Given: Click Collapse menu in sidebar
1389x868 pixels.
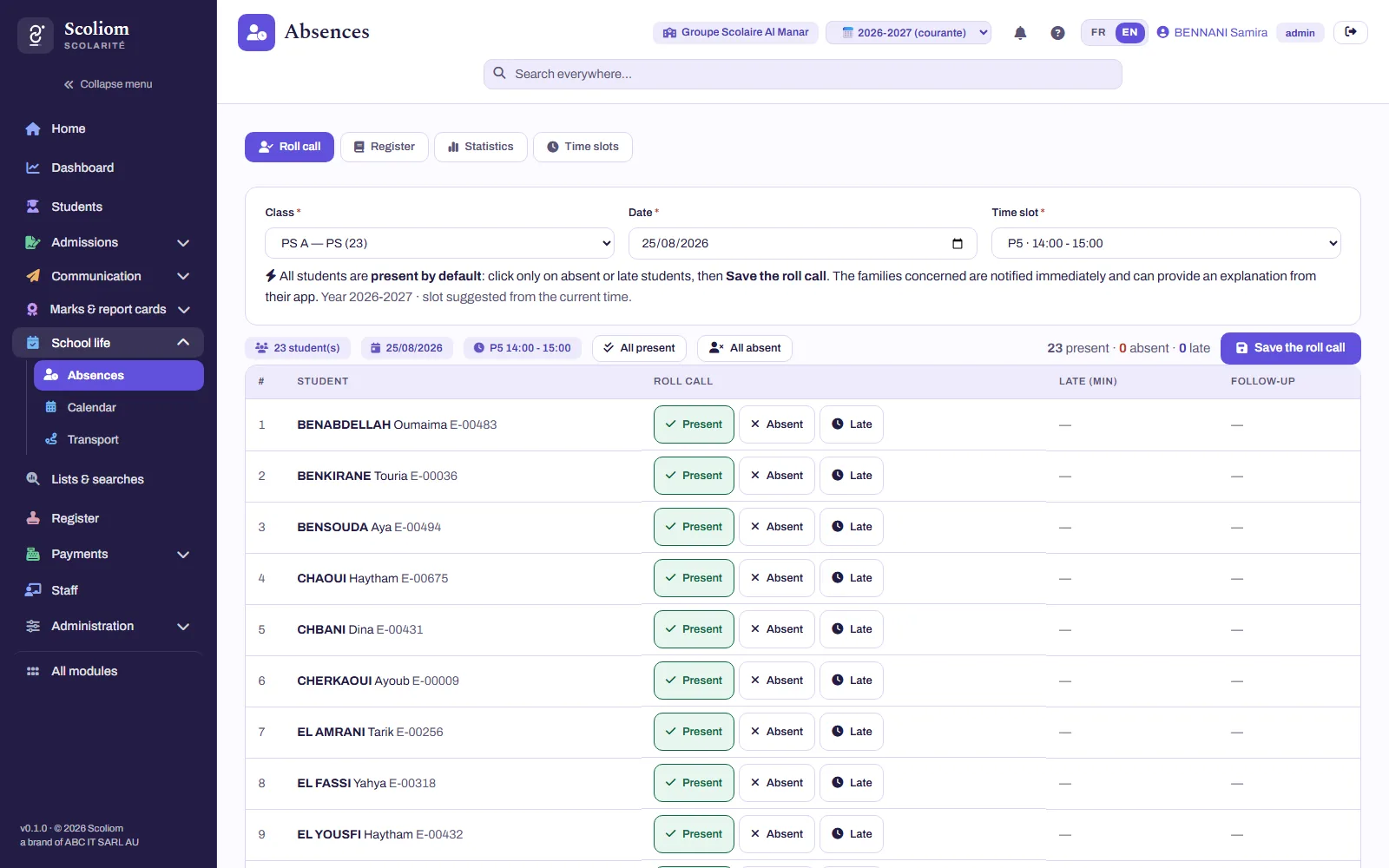Looking at the screenshot, I should click(108, 84).
